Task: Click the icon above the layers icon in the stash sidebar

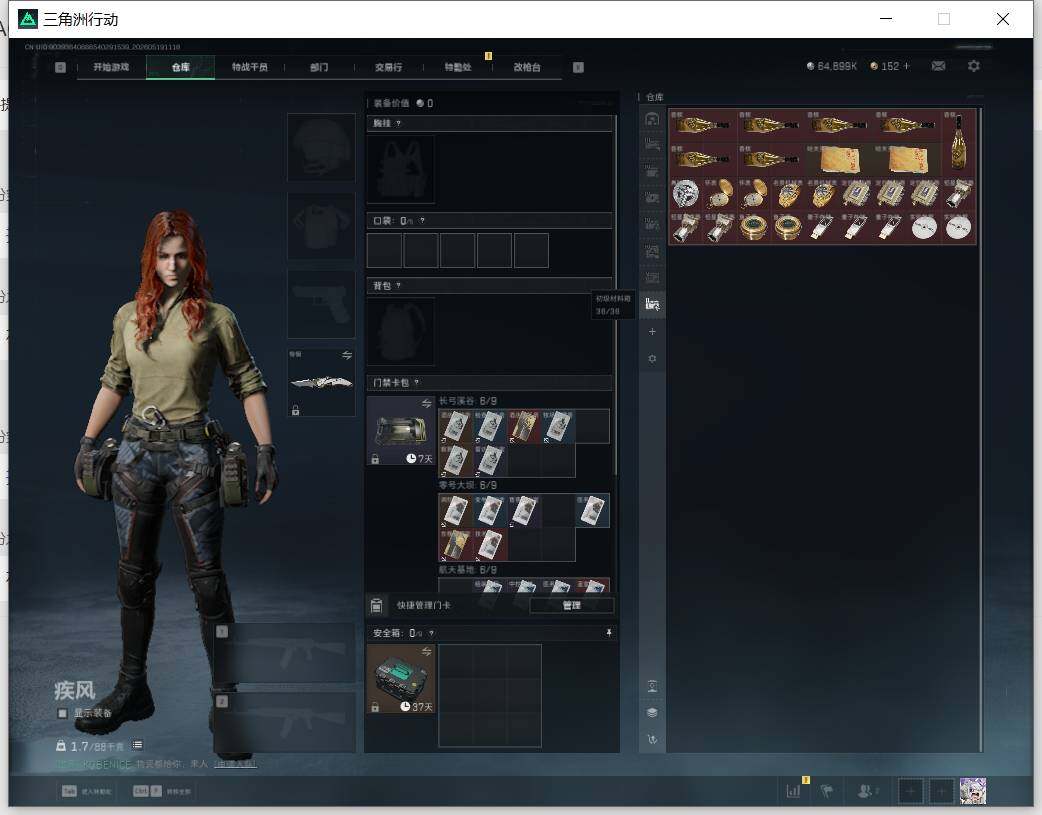Action: point(652,686)
